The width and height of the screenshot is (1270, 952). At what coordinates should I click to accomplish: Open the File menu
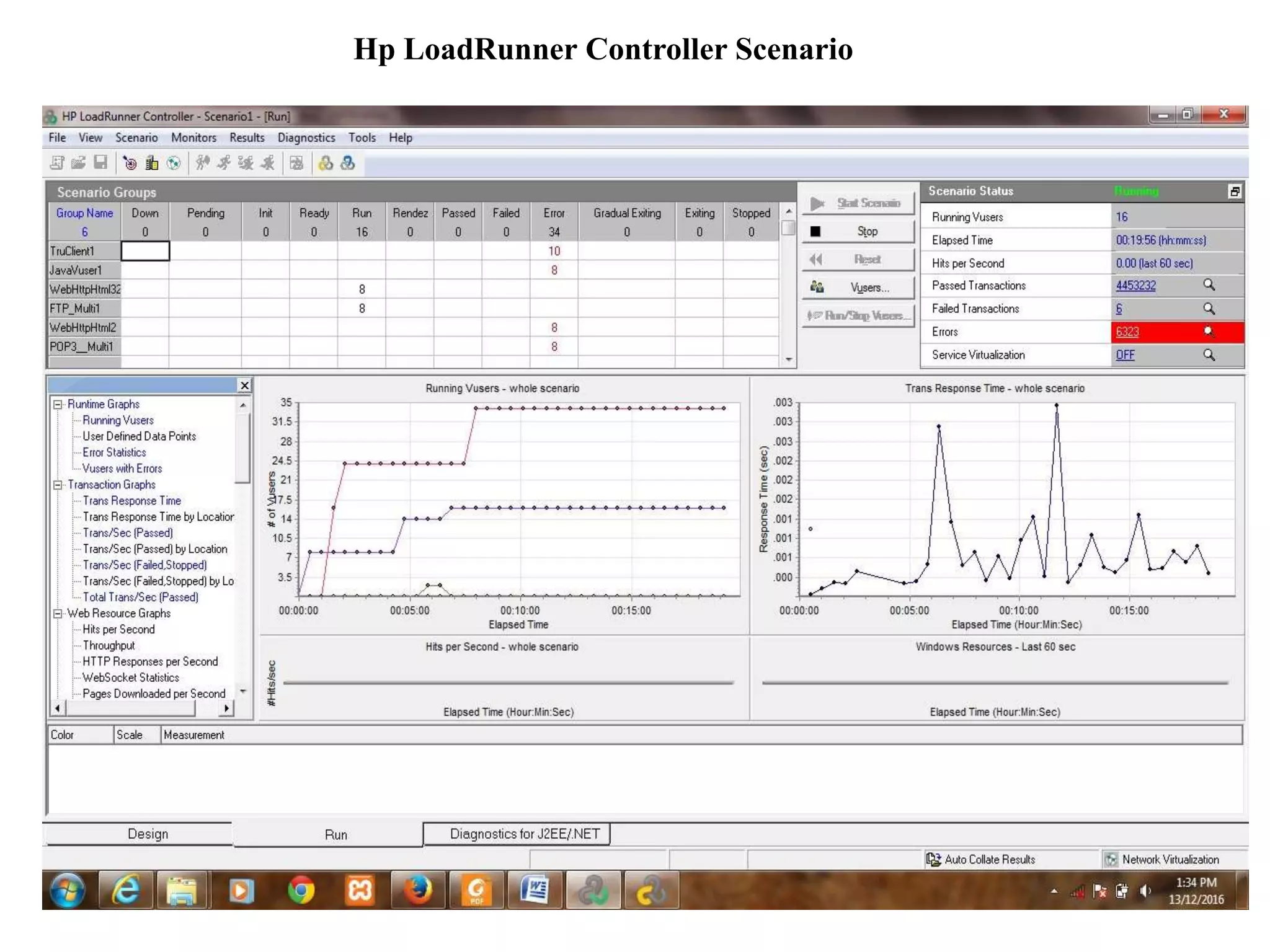coord(57,138)
